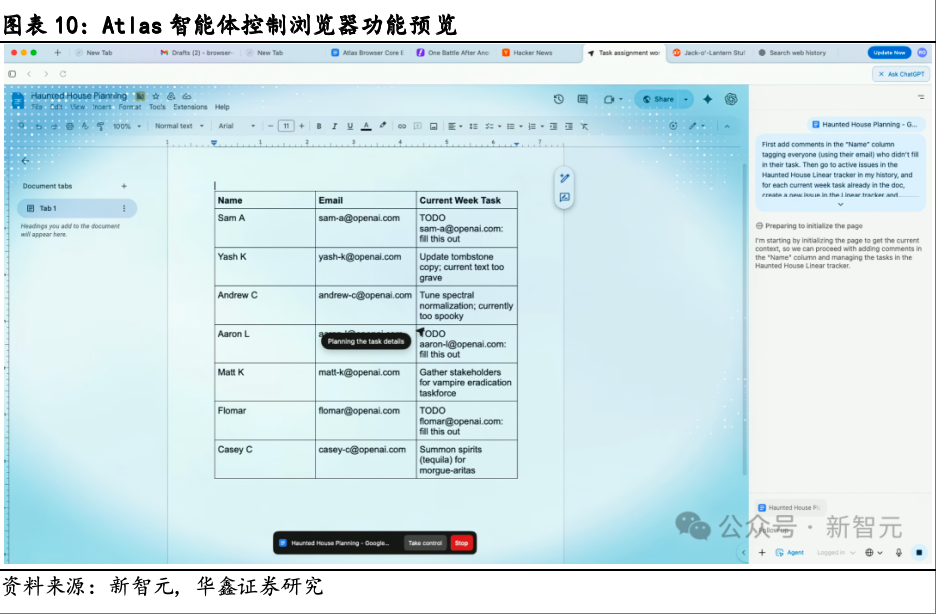This screenshot has height=614, width=936.
Task: Select the paint format roller
Action: click(x=100, y=126)
